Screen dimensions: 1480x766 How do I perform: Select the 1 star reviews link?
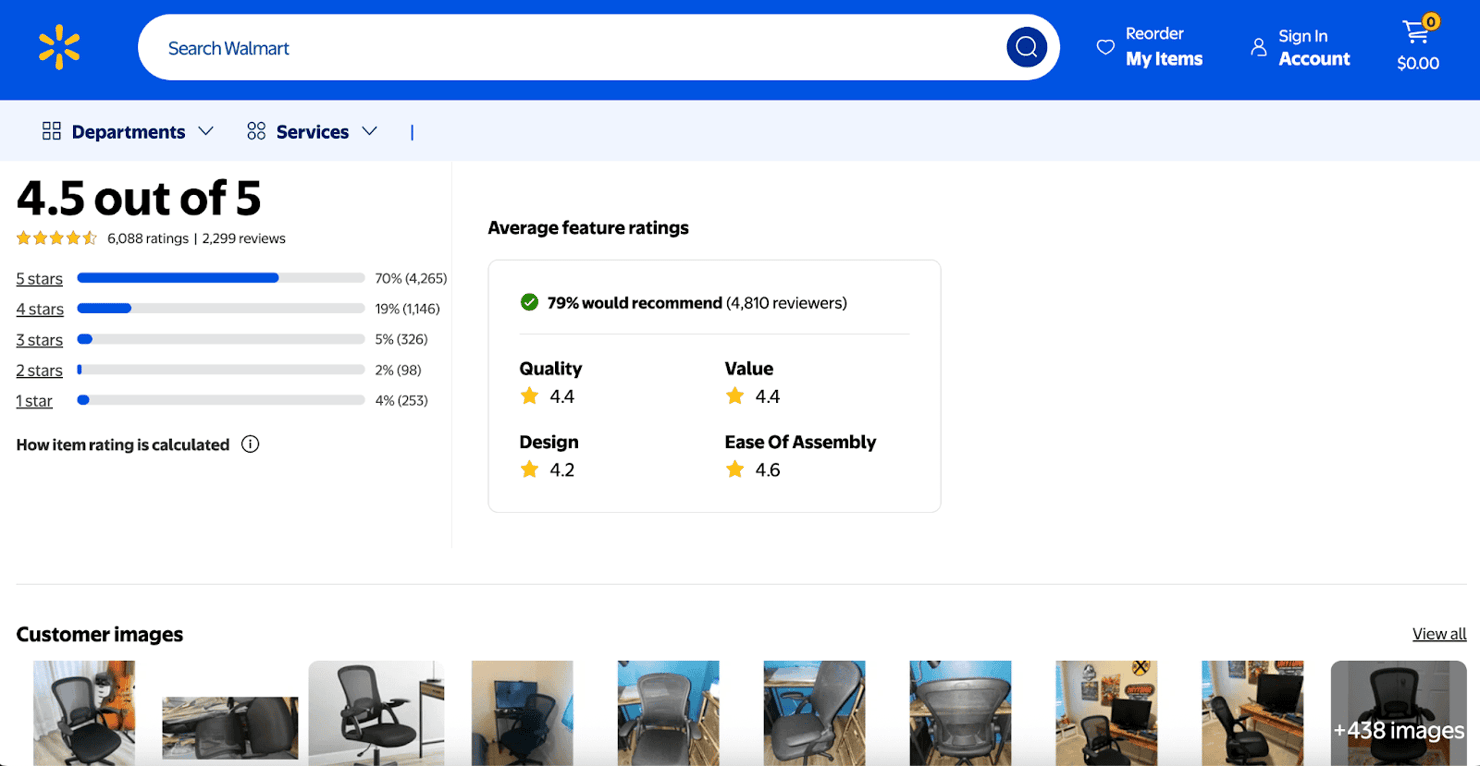34,401
